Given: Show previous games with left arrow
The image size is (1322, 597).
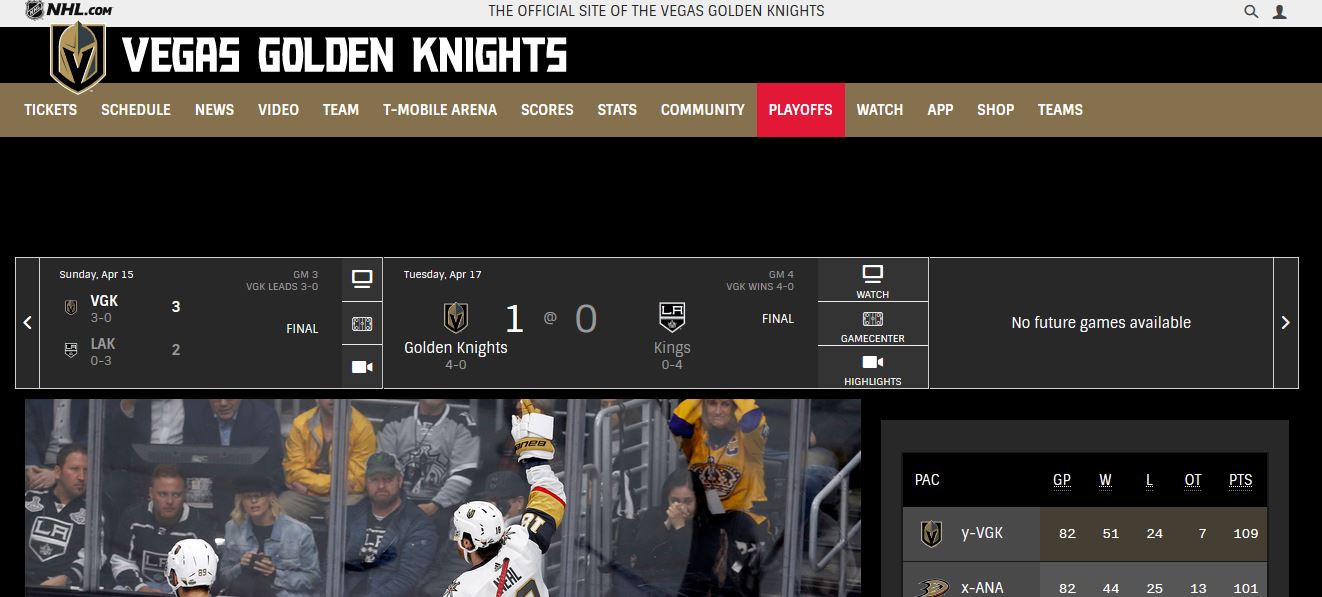Looking at the screenshot, I should (27, 323).
